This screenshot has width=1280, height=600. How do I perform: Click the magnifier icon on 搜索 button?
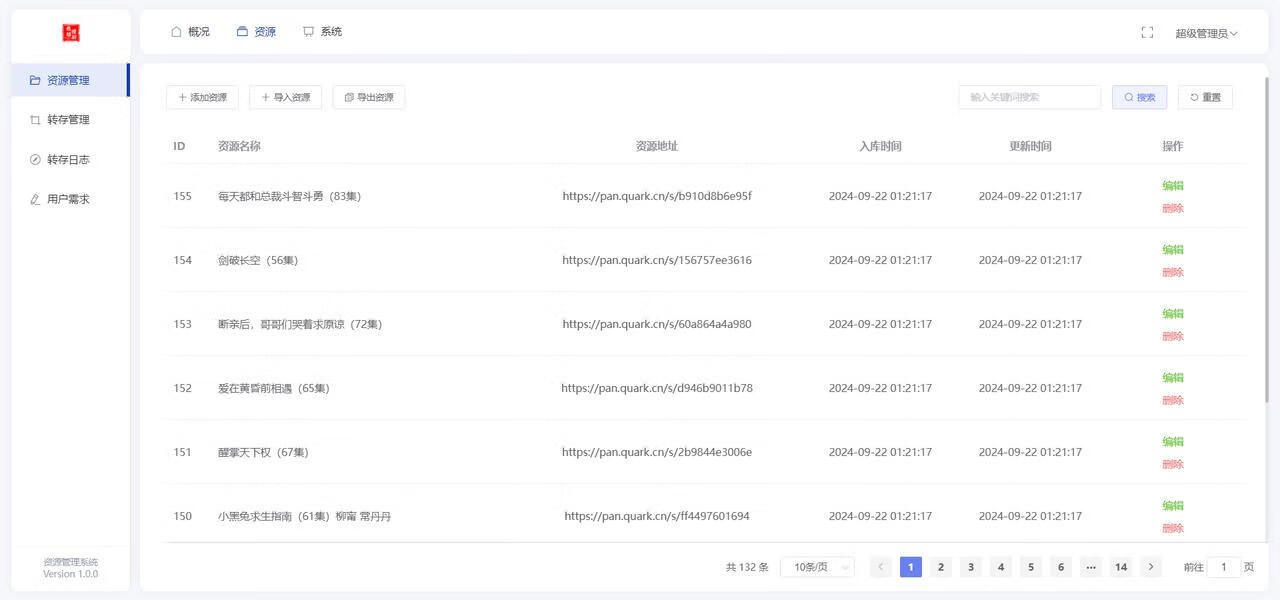[x=1128, y=97]
